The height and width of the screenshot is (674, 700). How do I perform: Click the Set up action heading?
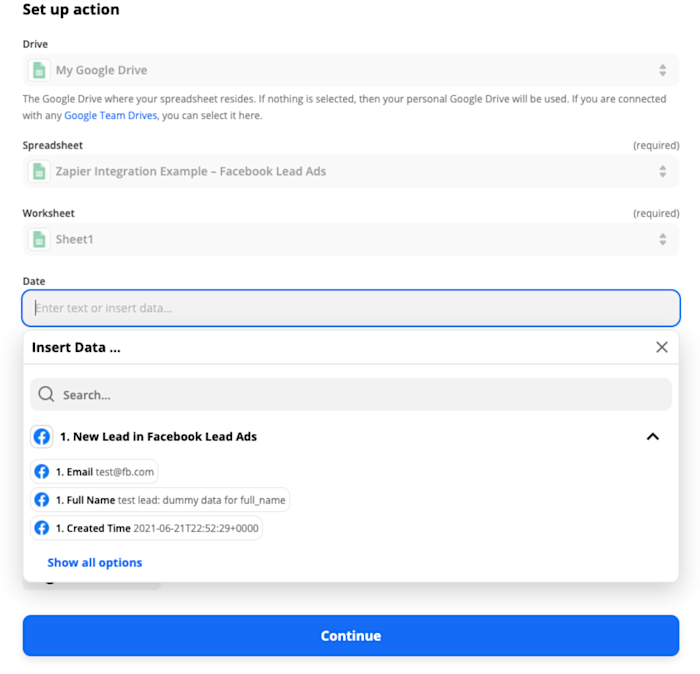pos(71,9)
